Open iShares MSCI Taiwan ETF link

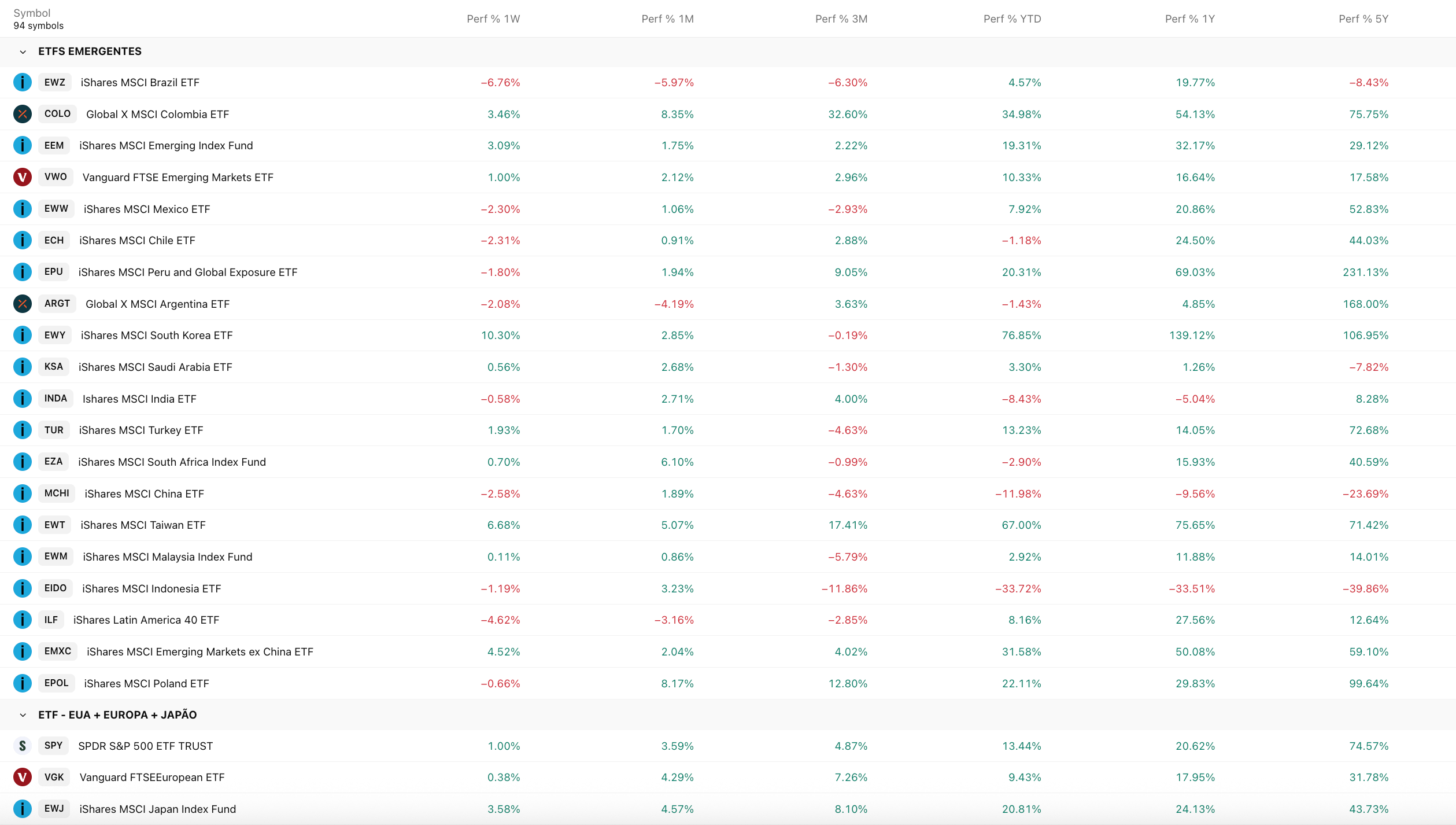coord(143,525)
